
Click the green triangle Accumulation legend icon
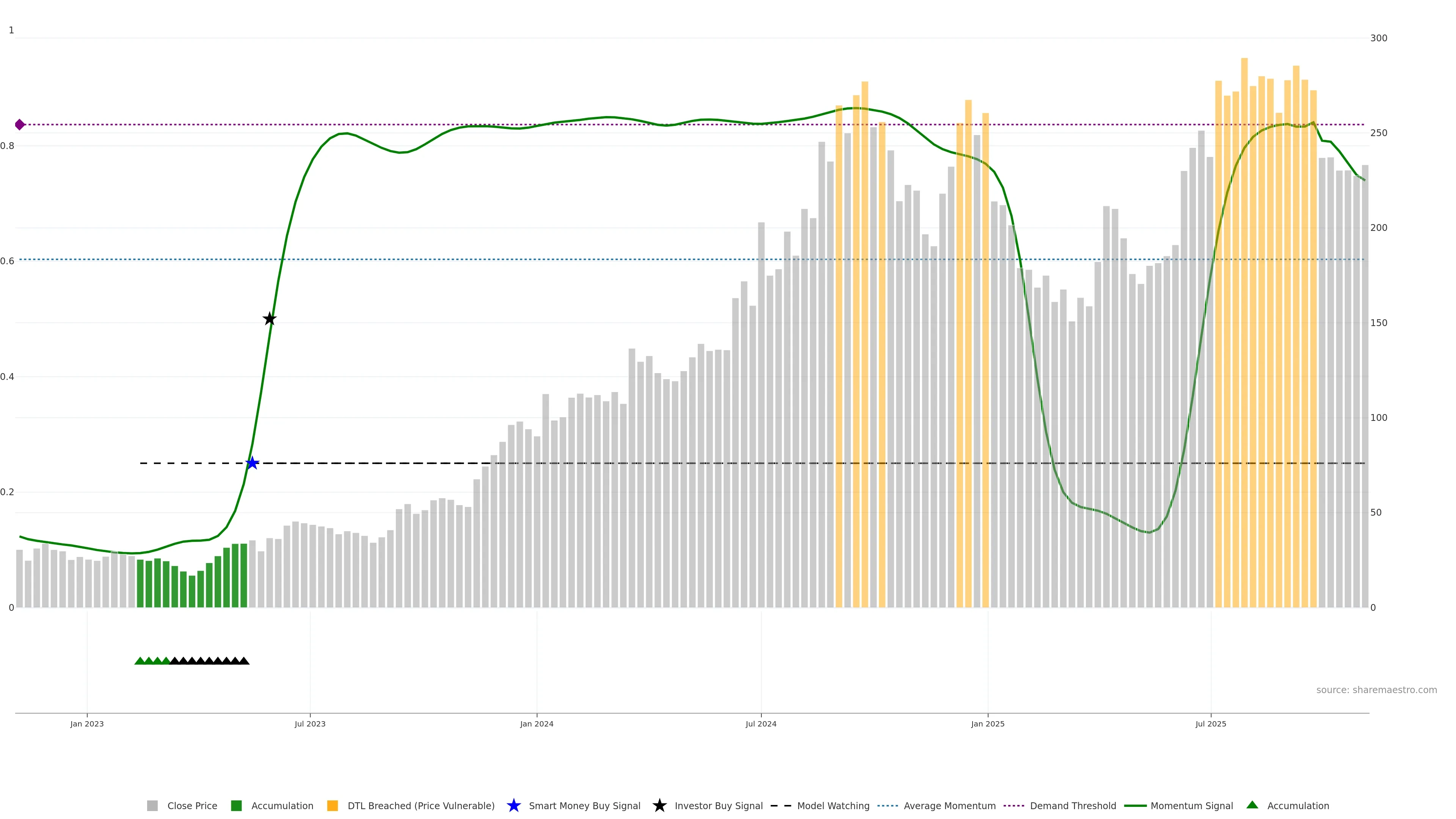click(x=1252, y=805)
